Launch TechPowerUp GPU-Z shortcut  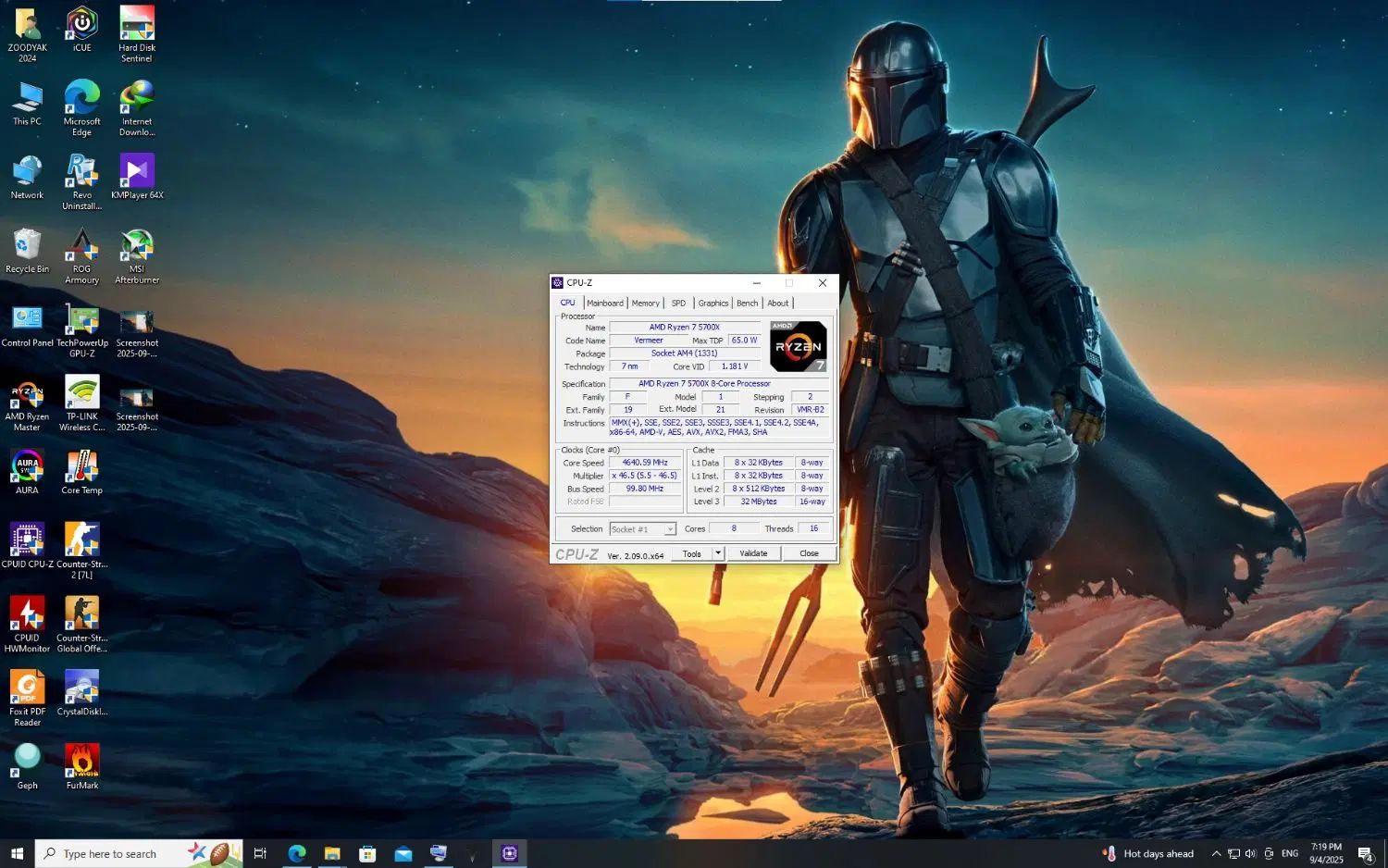click(81, 331)
